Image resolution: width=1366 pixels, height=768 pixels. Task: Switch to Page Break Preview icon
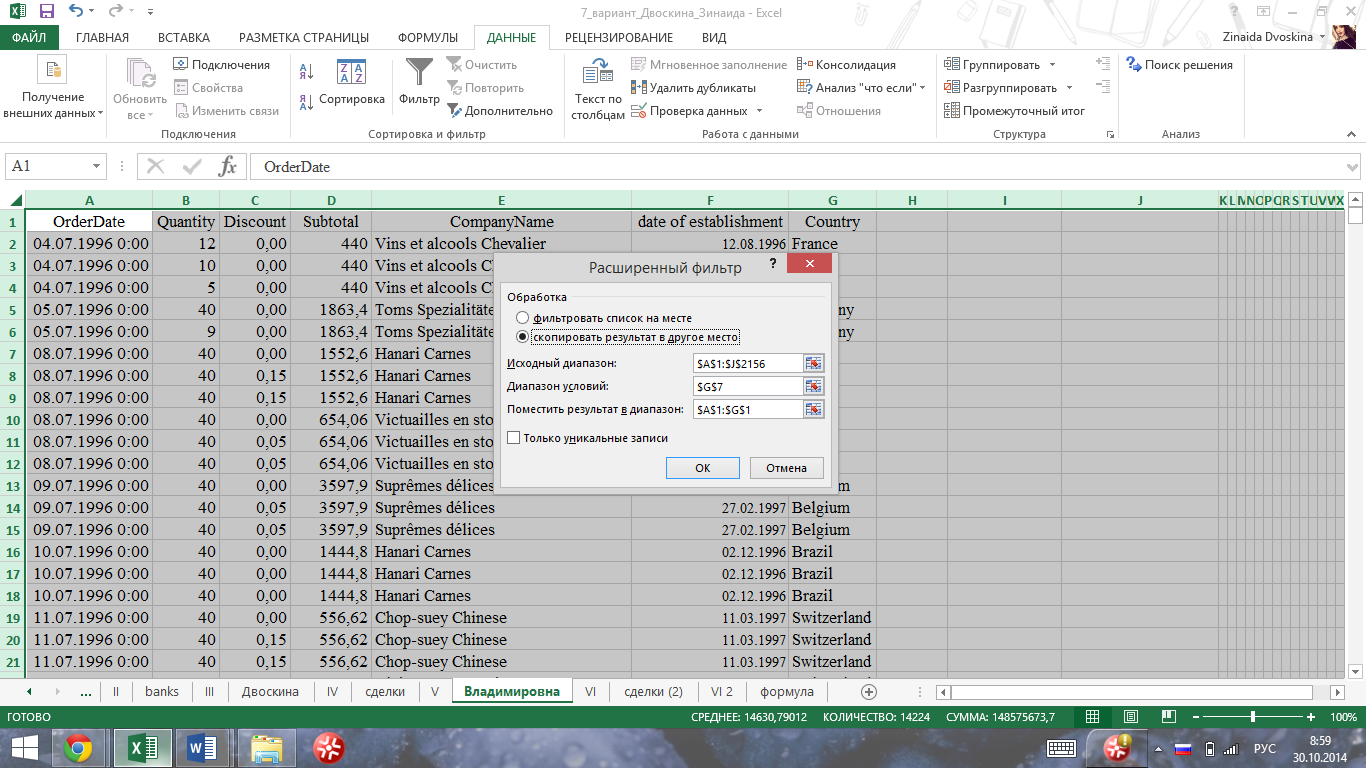pyautogui.click(x=1167, y=717)
